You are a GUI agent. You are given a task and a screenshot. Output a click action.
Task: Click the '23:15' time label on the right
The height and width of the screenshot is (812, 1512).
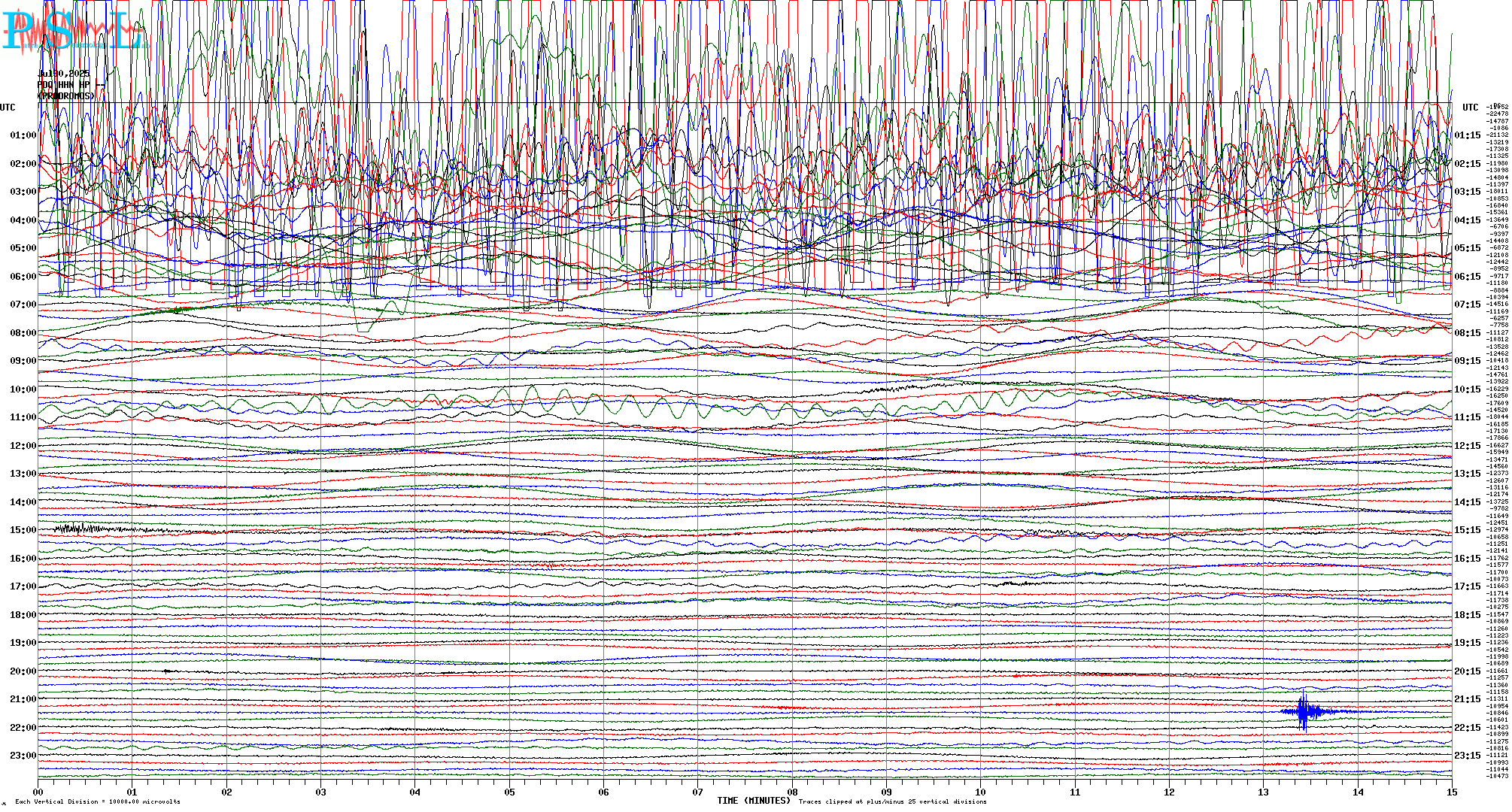[1468, 756]
